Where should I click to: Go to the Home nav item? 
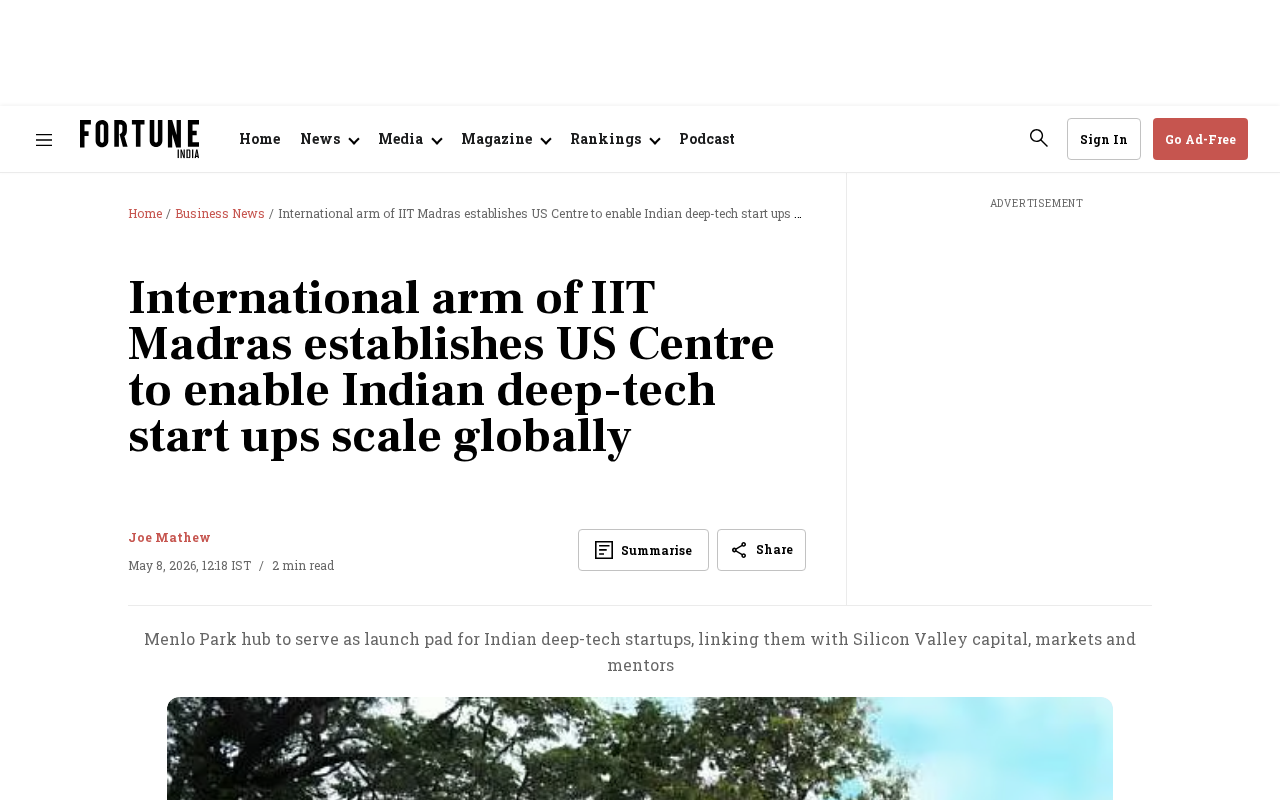260,139
